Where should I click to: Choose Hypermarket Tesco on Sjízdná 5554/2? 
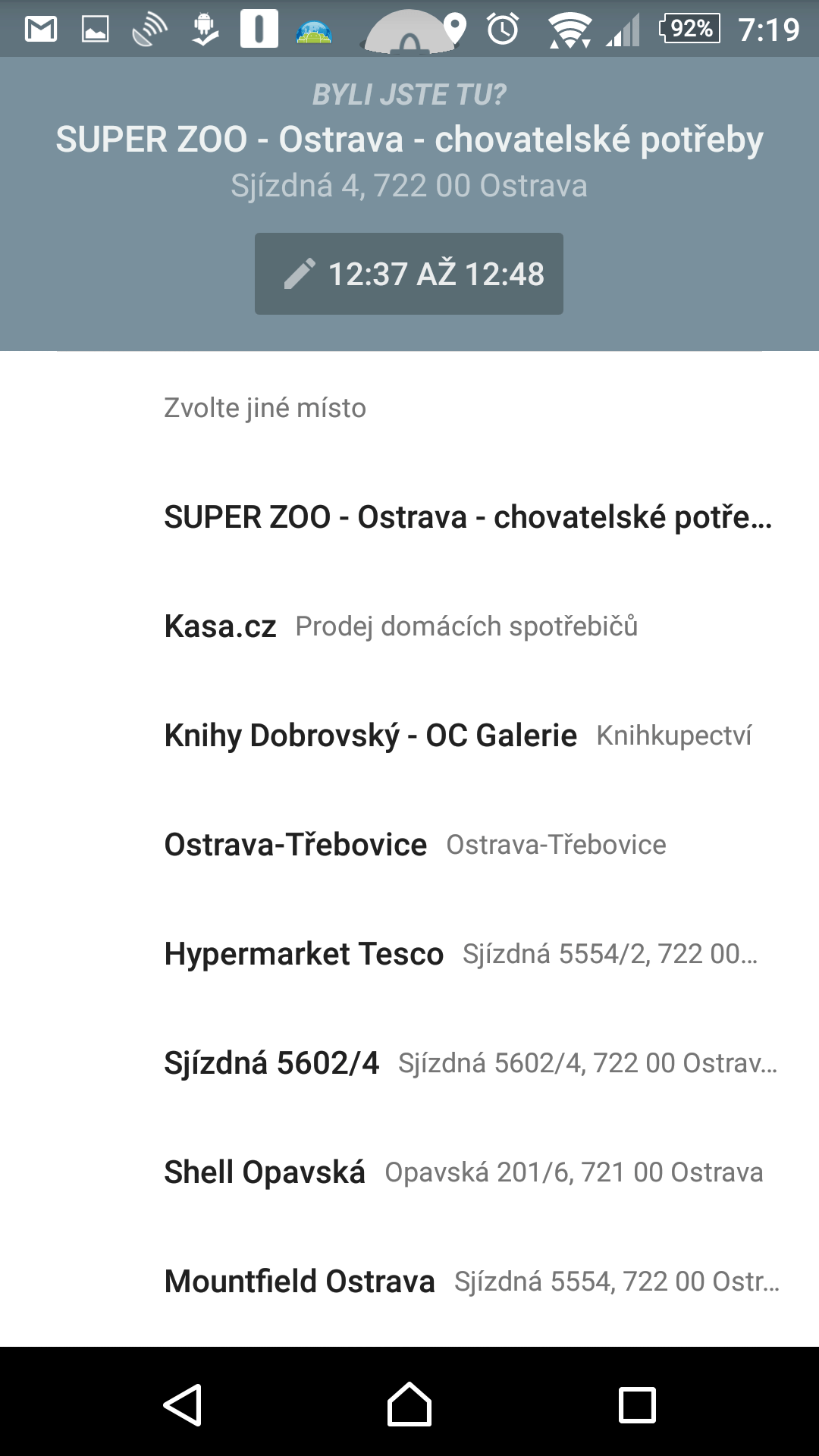409,954
